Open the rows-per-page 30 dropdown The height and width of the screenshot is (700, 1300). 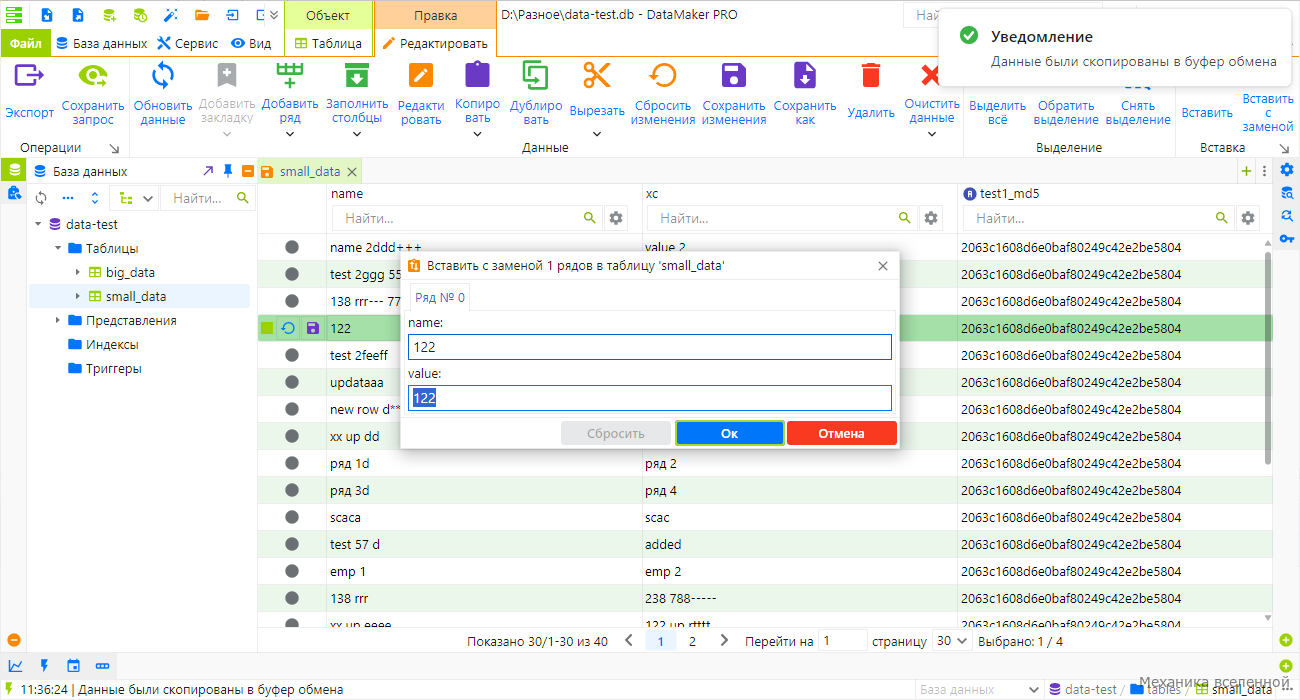951,641
